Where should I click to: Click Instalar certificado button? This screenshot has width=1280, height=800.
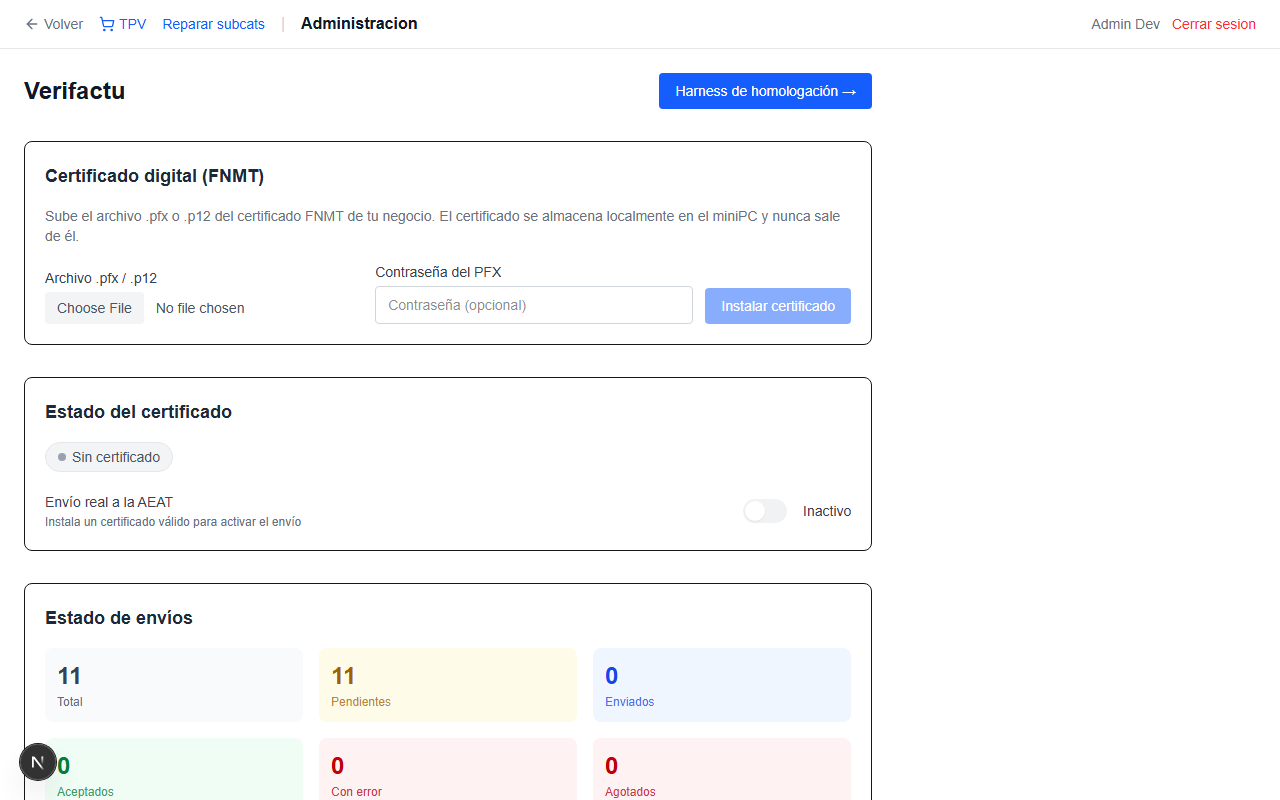778,306
